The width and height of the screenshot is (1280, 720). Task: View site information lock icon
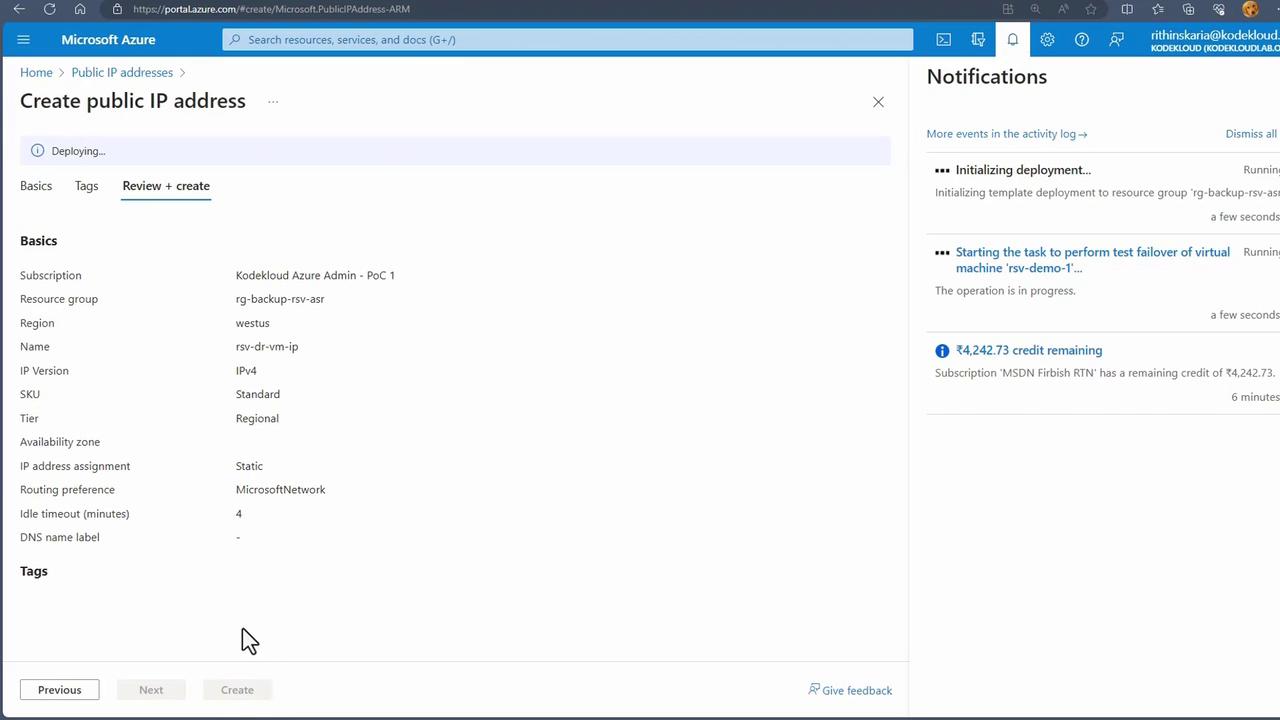(117, 9)
